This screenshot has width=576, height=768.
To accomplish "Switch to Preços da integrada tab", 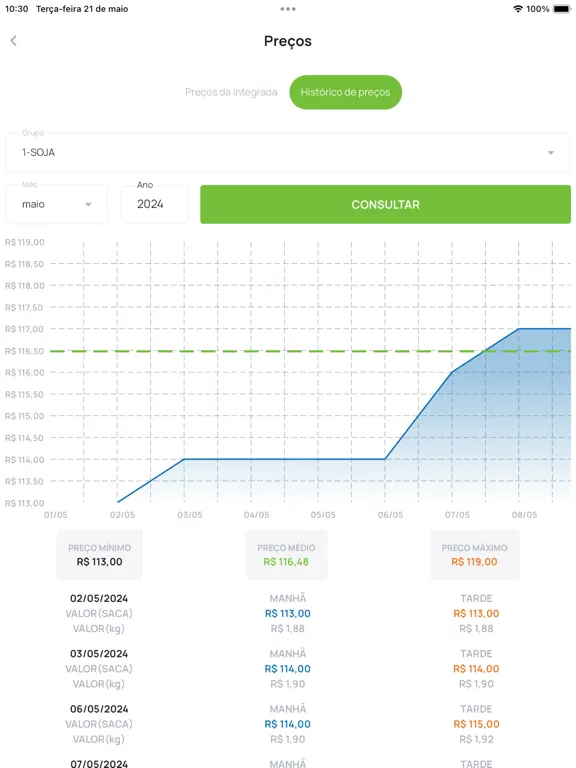I will point(231,92).
